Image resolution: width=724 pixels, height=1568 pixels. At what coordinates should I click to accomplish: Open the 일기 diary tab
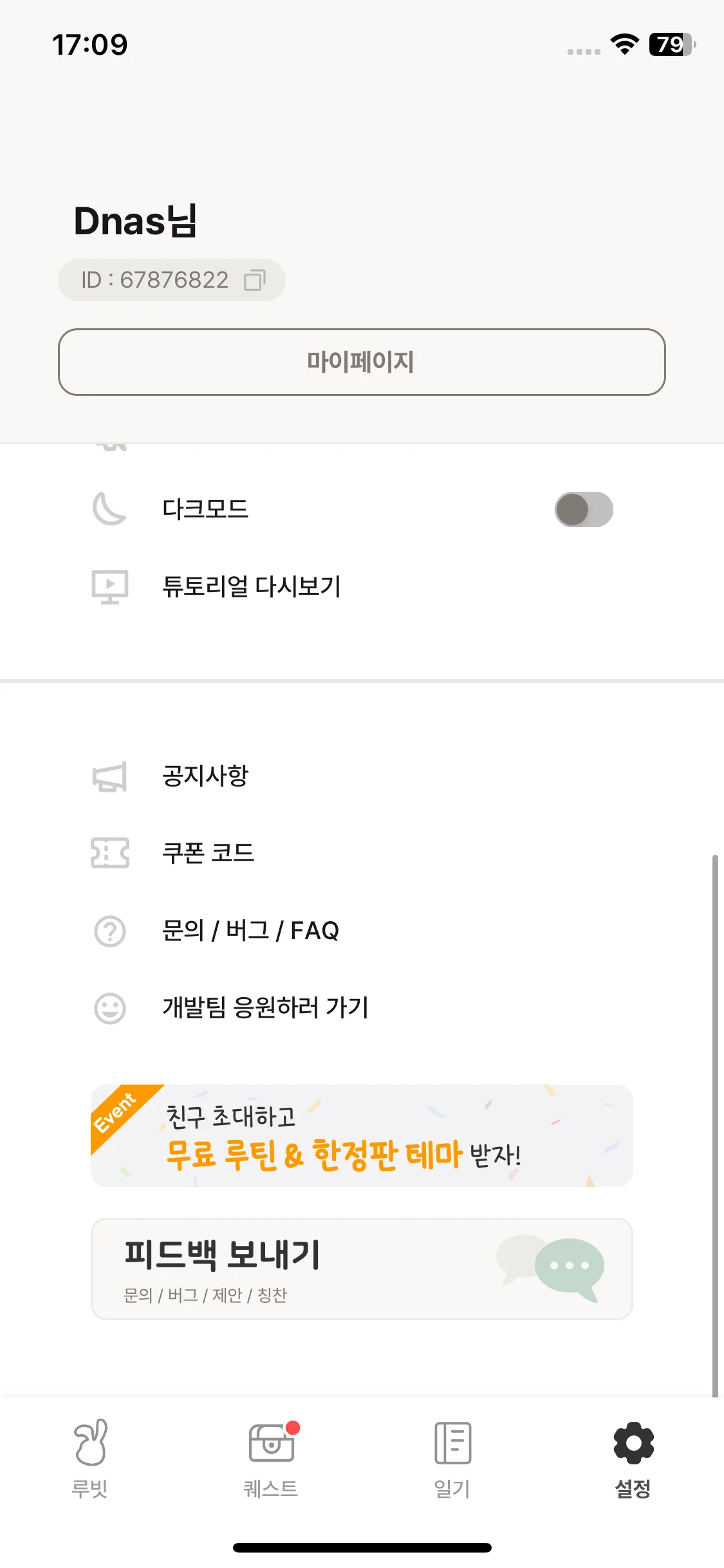click(452, 1459)
